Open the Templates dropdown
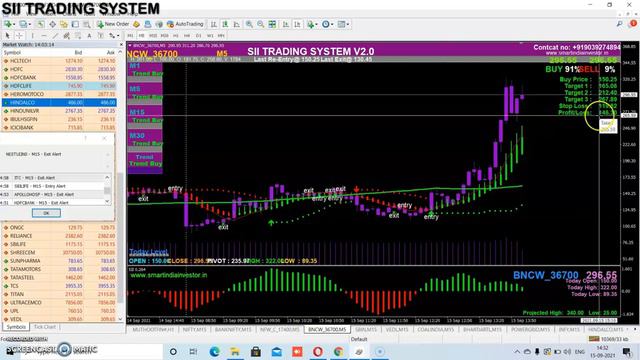This screenshot has height=360, width=640. pyautogui.click(x=343, y=24)
